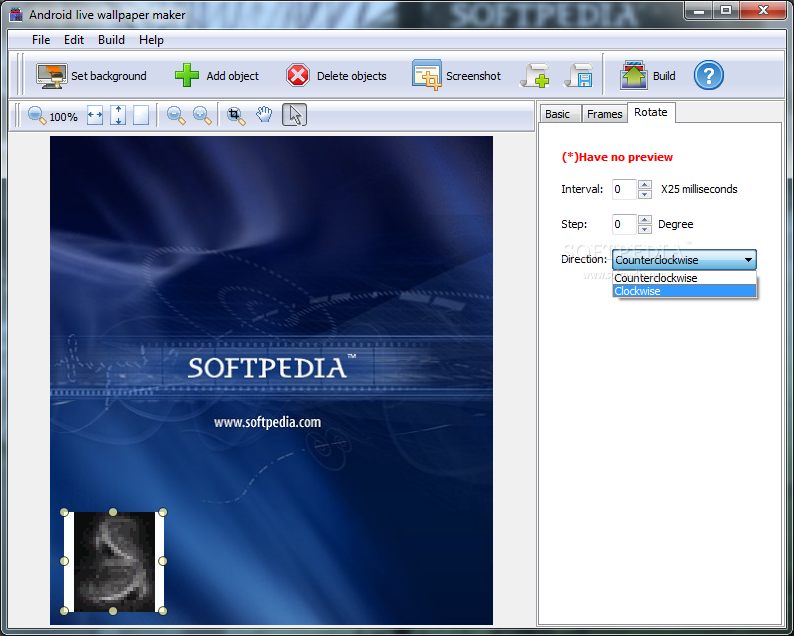The height and width of the screenshot is (636, 794).
Task: Decrease Step degree with down spinner arrow
Action: 645,229
